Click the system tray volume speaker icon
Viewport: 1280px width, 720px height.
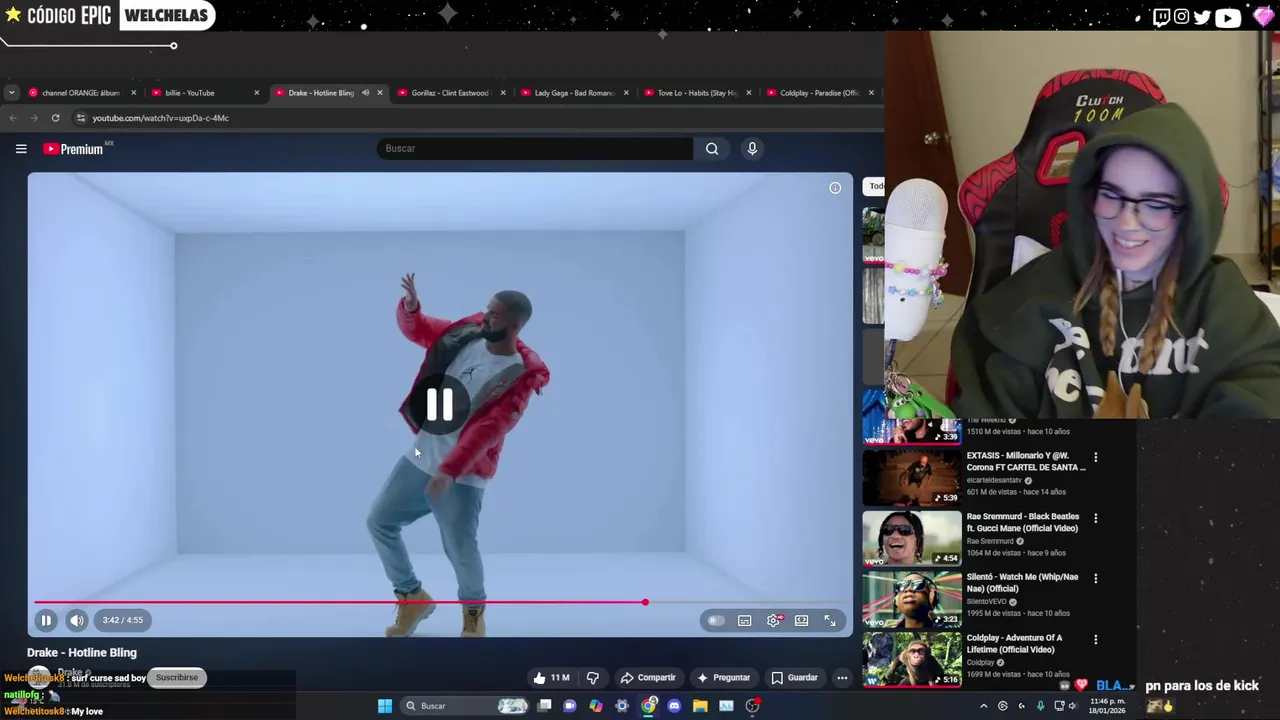pyautogui.click(x=1072, y=706)
